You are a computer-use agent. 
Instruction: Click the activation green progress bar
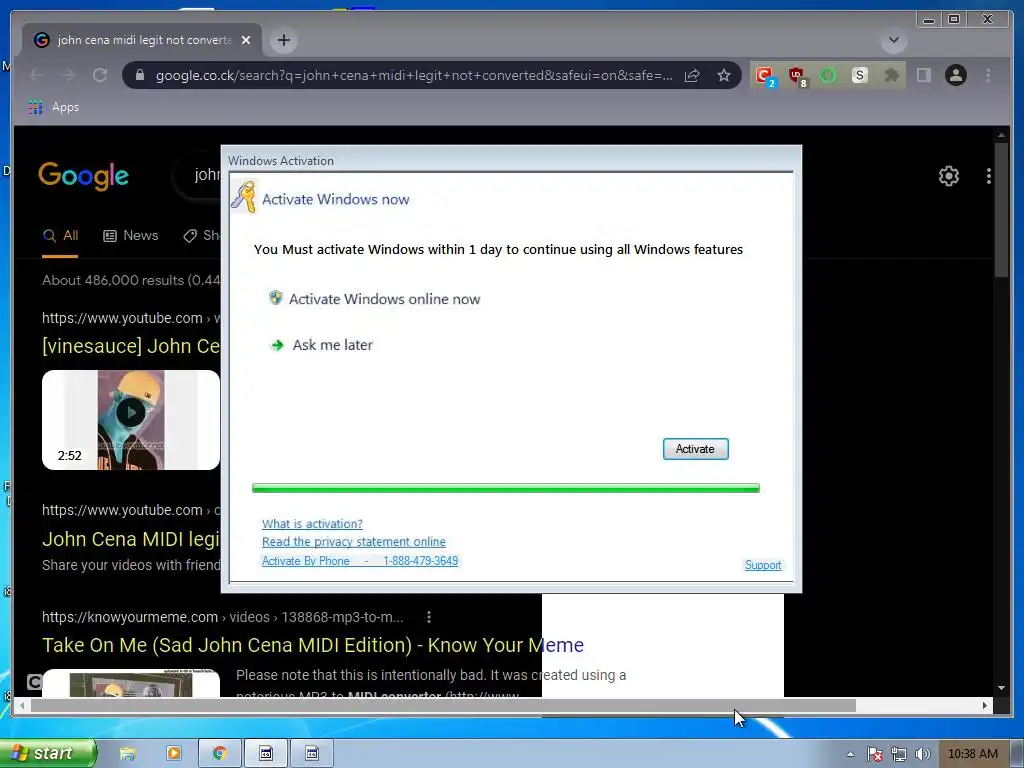pos(505,488)
